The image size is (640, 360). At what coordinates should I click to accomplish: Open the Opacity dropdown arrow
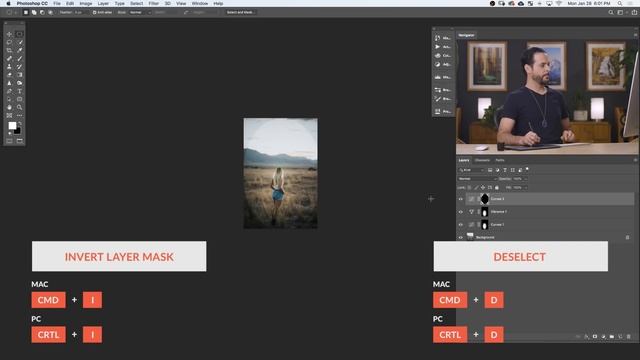525,179
